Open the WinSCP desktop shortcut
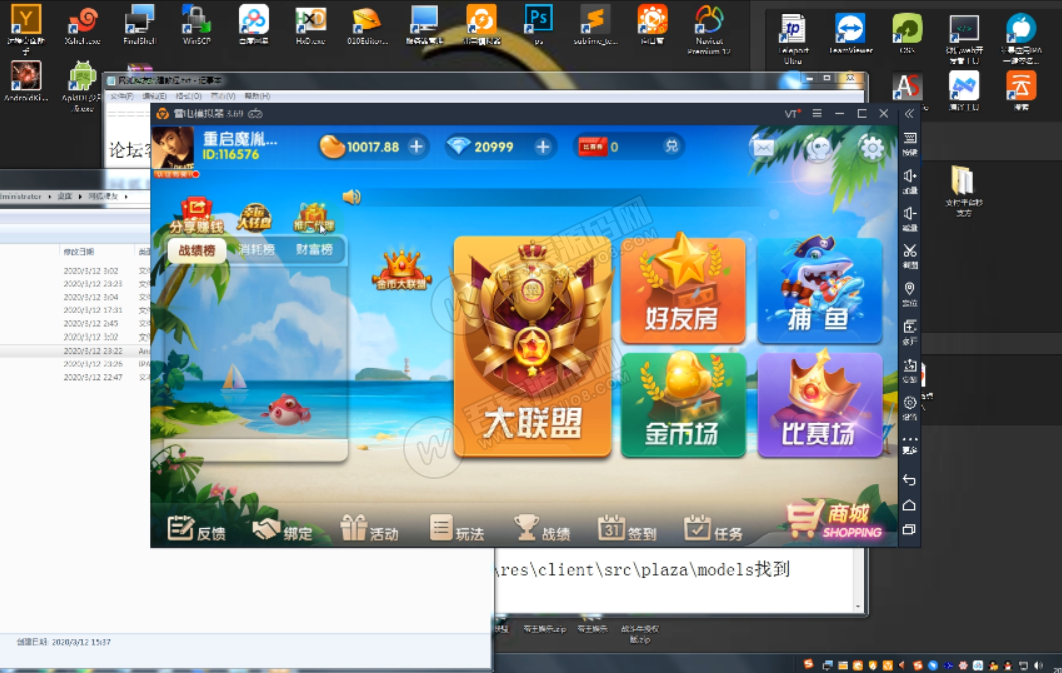Viewport: 1062px width, 673px height. (196, 24)
